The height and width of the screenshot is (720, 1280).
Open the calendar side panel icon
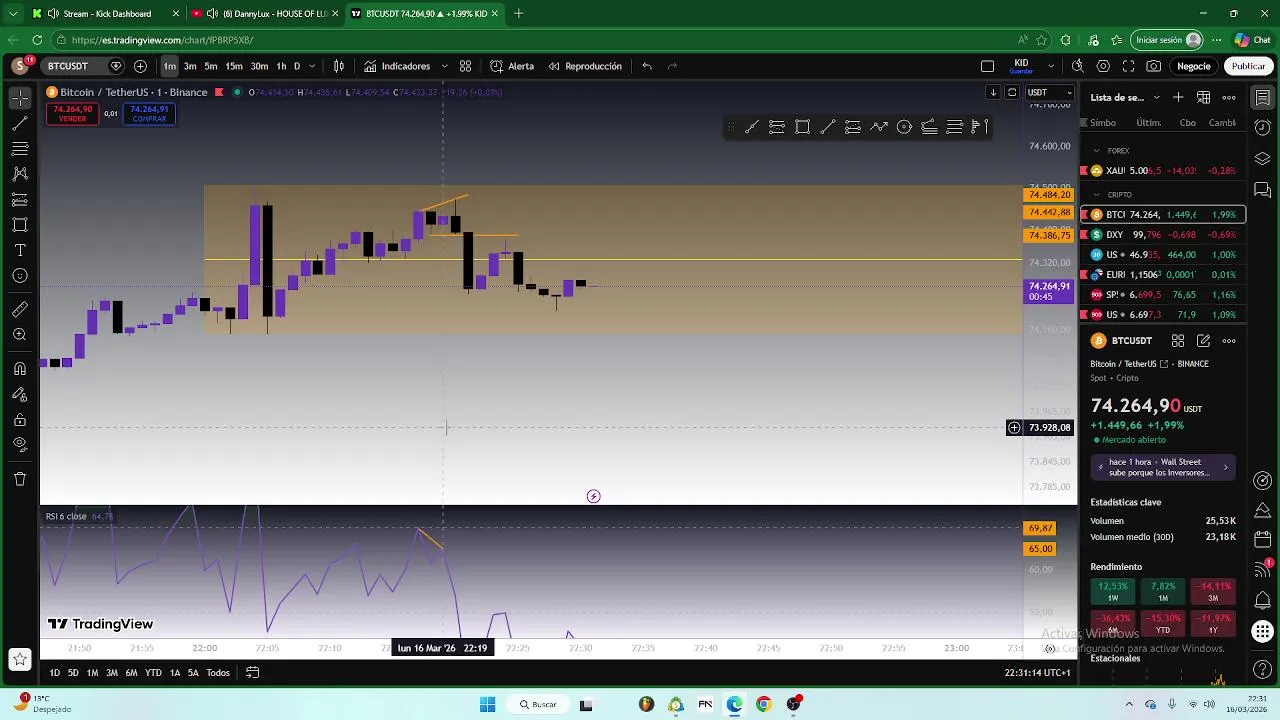[x=1263, y=540]
